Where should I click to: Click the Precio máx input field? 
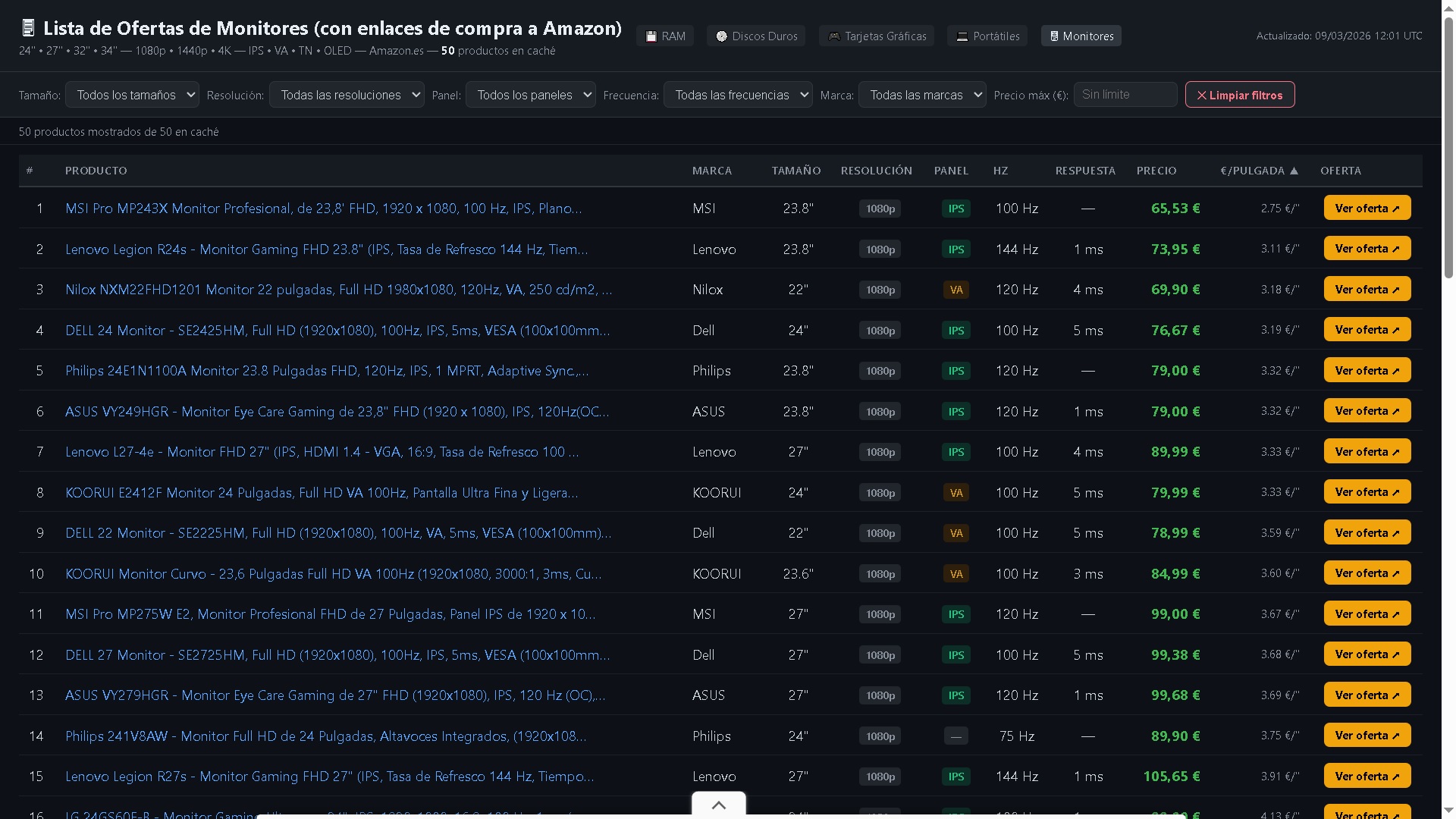point(1125,95)
